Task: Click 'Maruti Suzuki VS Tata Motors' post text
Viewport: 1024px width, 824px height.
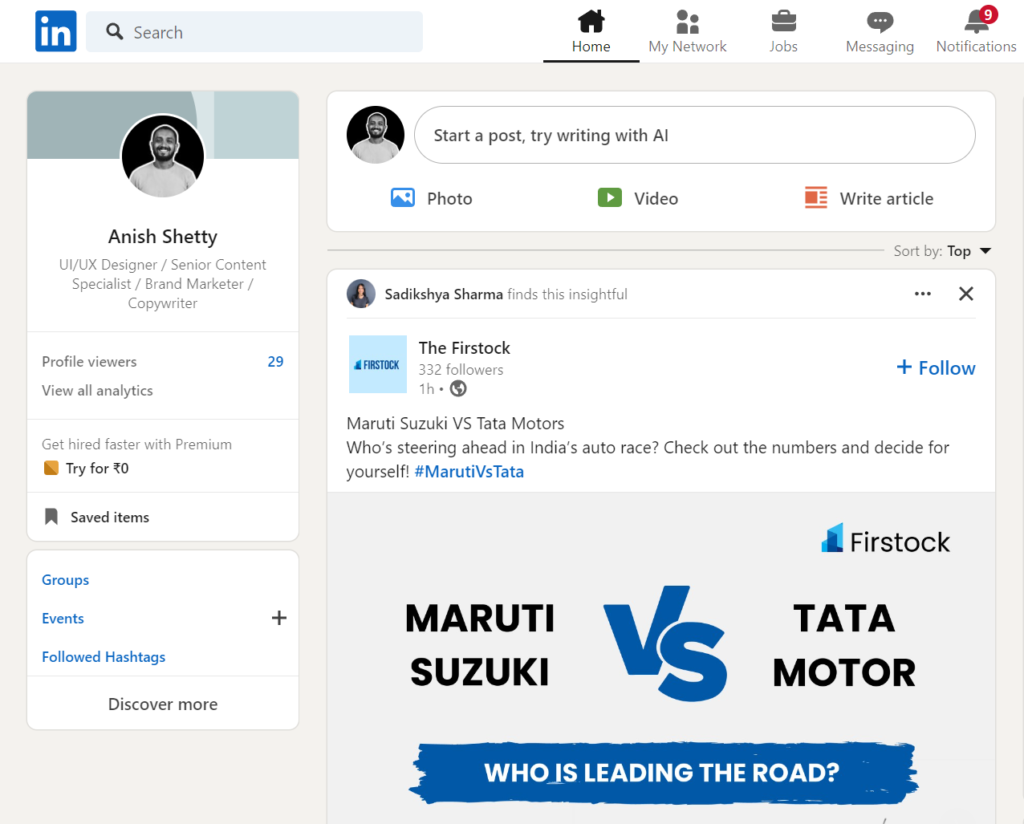Action: [455, 424]
